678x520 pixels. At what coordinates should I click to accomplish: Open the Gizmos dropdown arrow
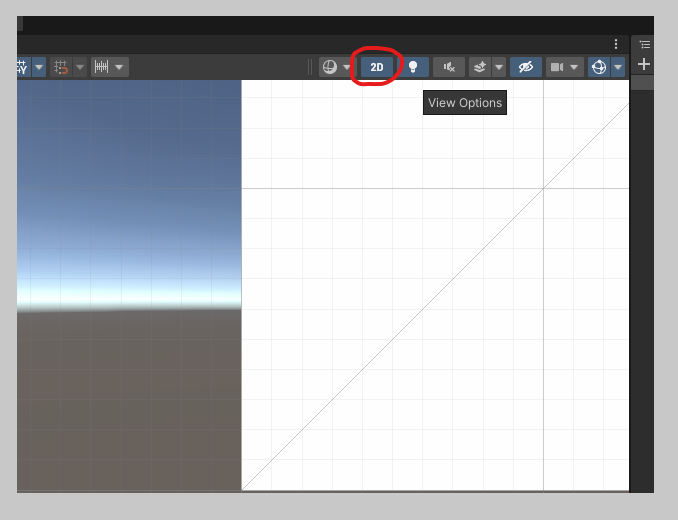tap(618, 67)
